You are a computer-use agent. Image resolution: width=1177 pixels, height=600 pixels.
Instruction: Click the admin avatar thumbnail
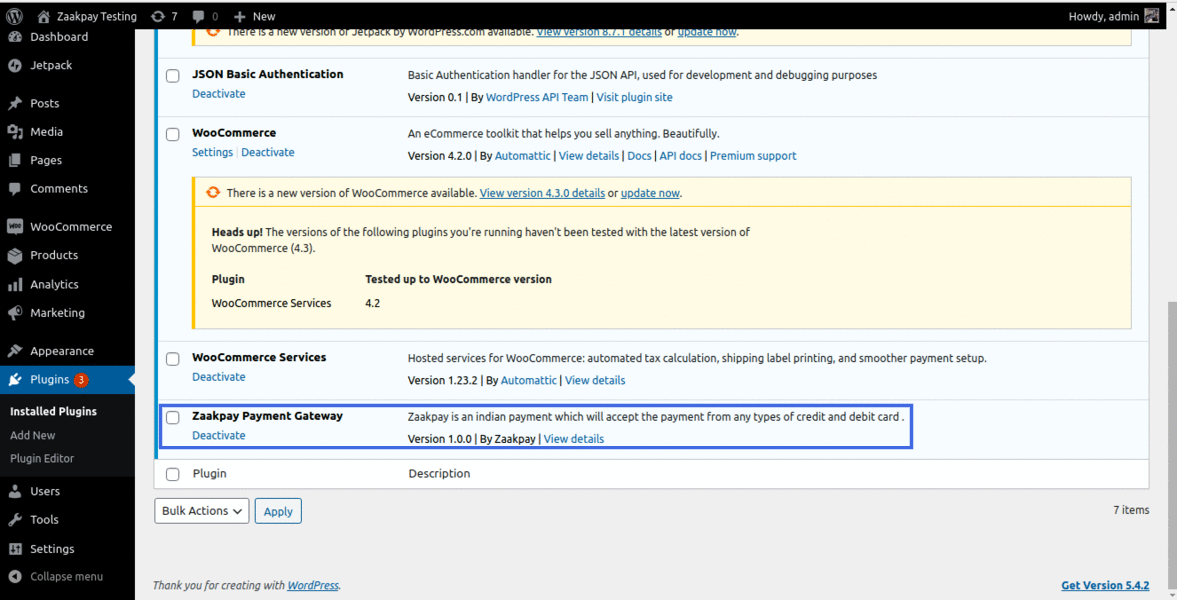pyautogui.click(x=1151, y=16)
